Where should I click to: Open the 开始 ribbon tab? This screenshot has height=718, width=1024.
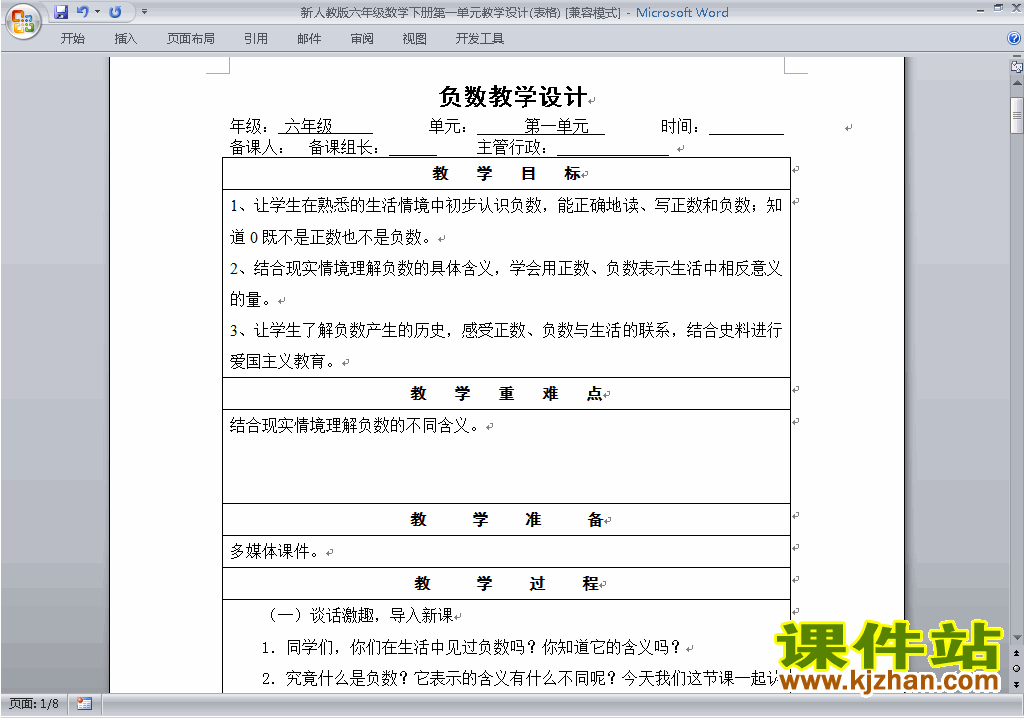pyautogui.click(x=72, y=39)
